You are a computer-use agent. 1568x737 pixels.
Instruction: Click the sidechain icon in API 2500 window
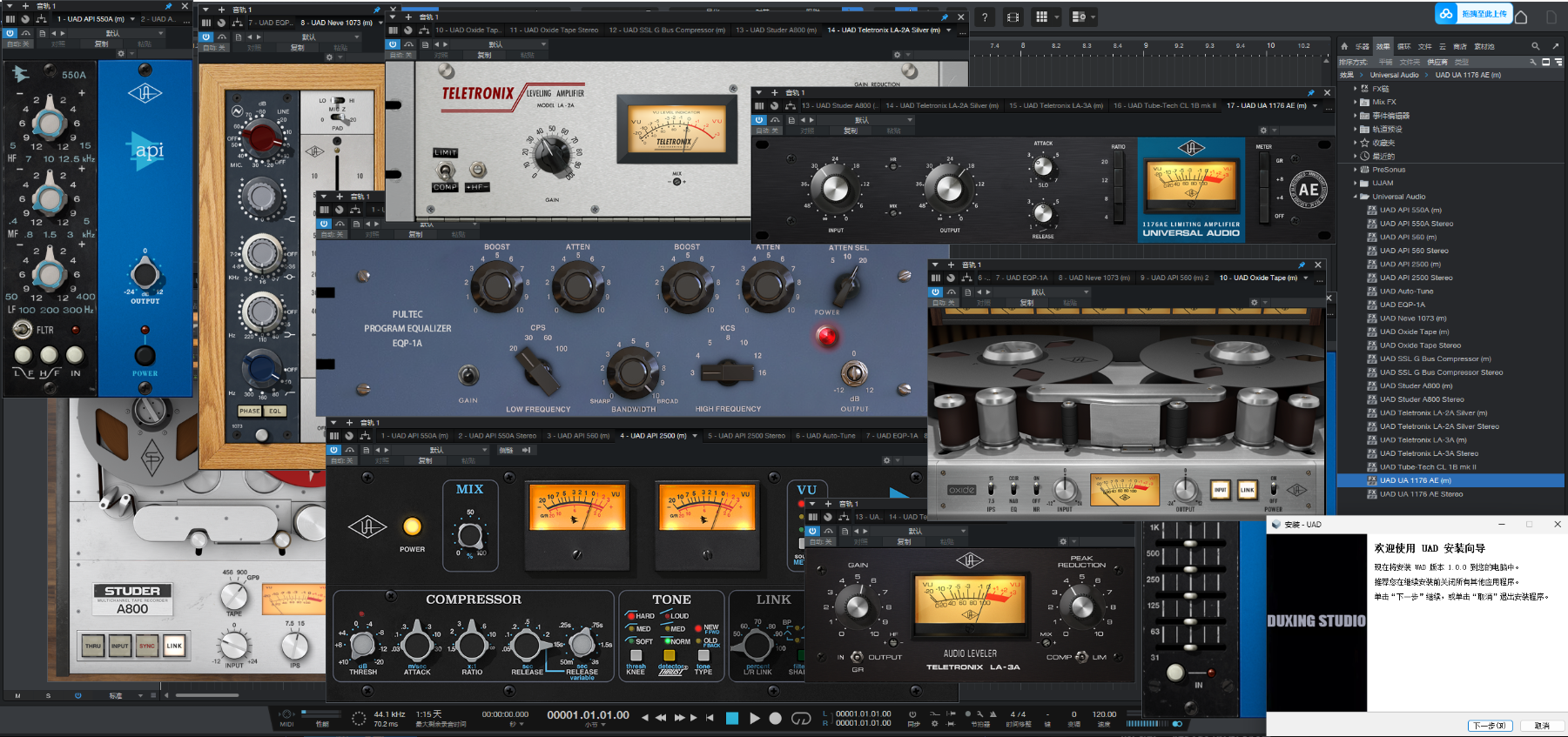pyautogui.click(x=526, y=450)
